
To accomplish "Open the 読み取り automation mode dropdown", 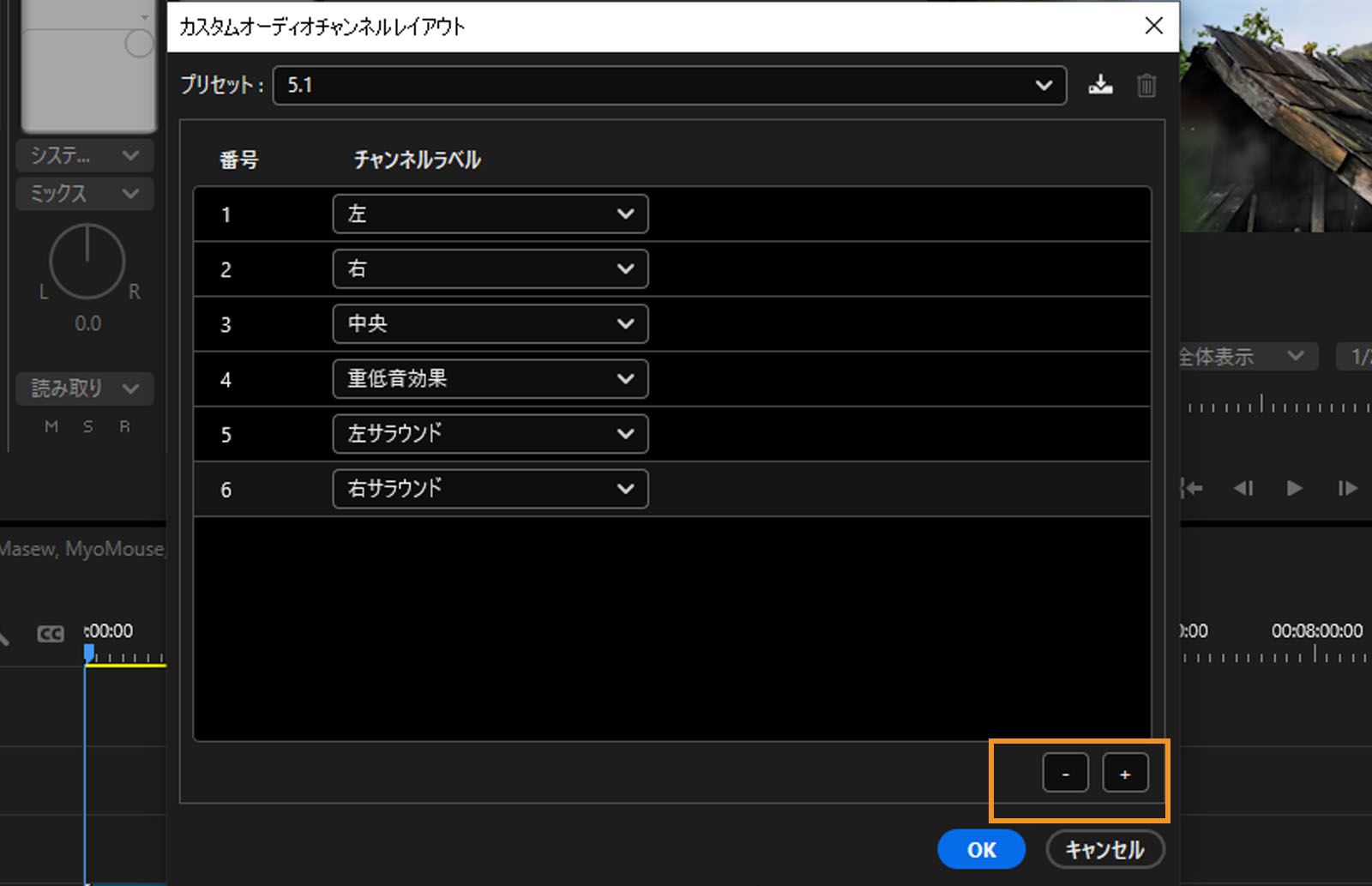I will (x=84, y=389).
